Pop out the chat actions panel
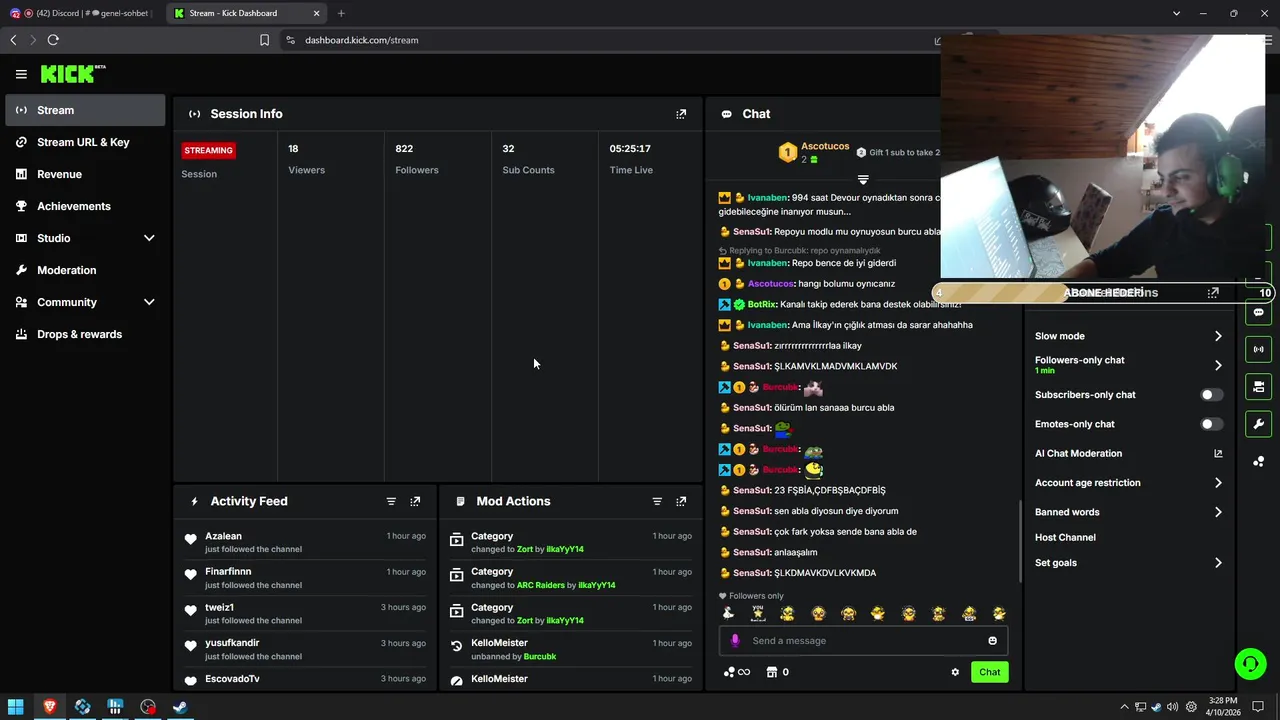The image size is (1280, 720). click(x=1213, y=293)
